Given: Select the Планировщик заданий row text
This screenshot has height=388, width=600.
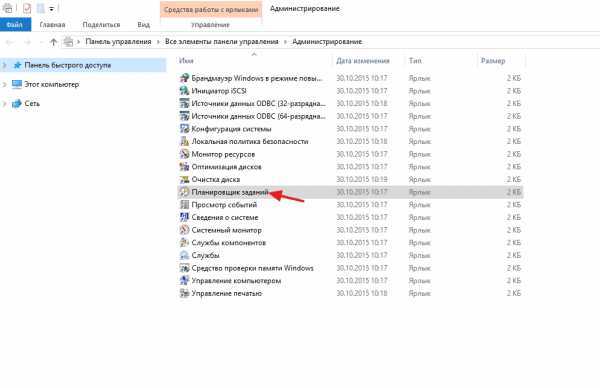Looking at the screenshot, I should [x=230, y=192].
